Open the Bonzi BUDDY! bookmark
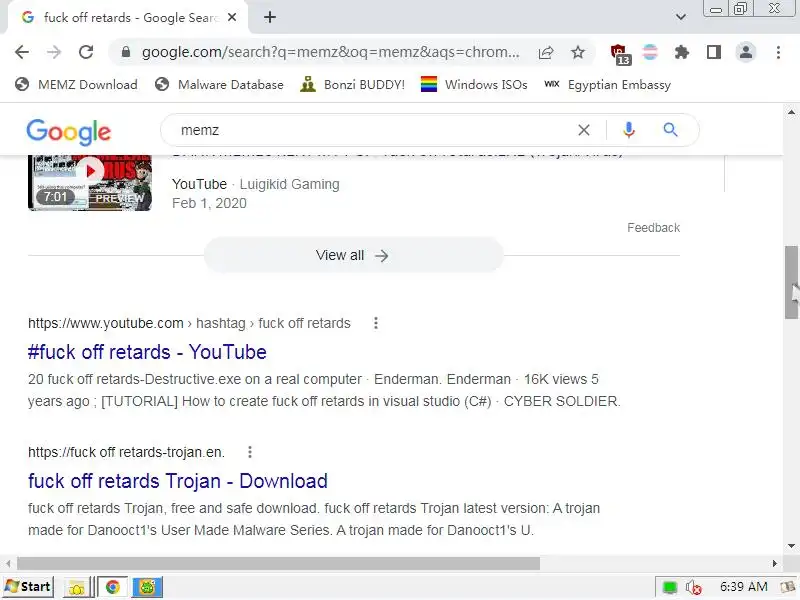This screenshot has height=600, width=800. (353, 85)
